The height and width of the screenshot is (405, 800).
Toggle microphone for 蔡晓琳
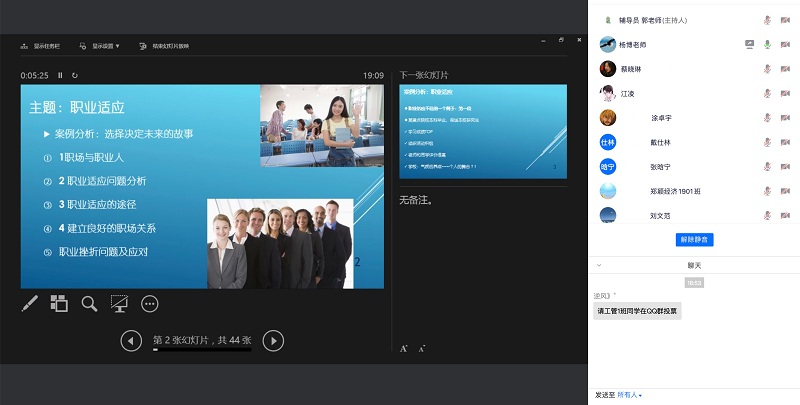(767, 69)
